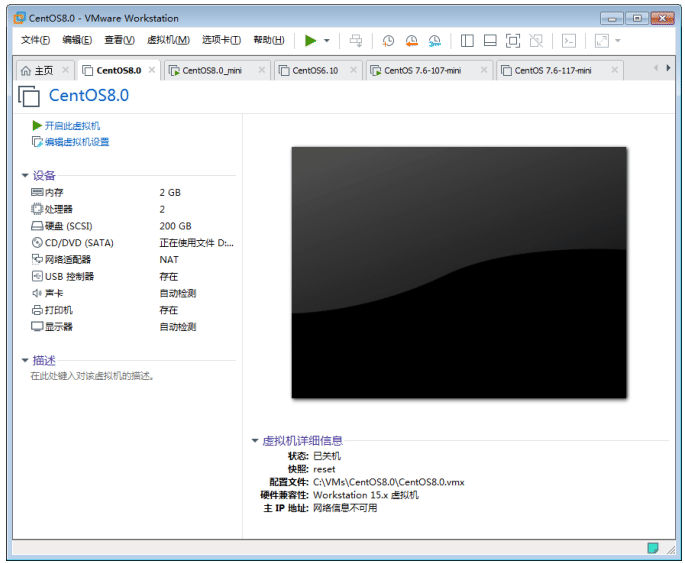Open the 虚拟机(M) menu

click(x=168, y=40)
